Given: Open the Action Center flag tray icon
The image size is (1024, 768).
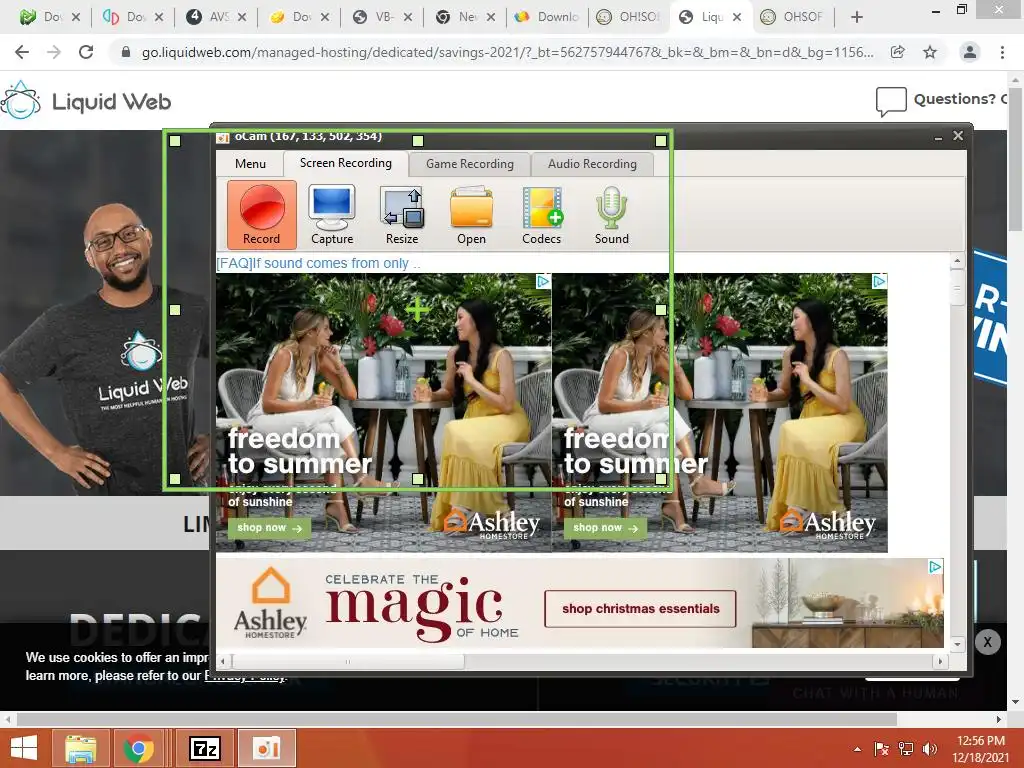Looking at the screenshot, I should 881,749.
